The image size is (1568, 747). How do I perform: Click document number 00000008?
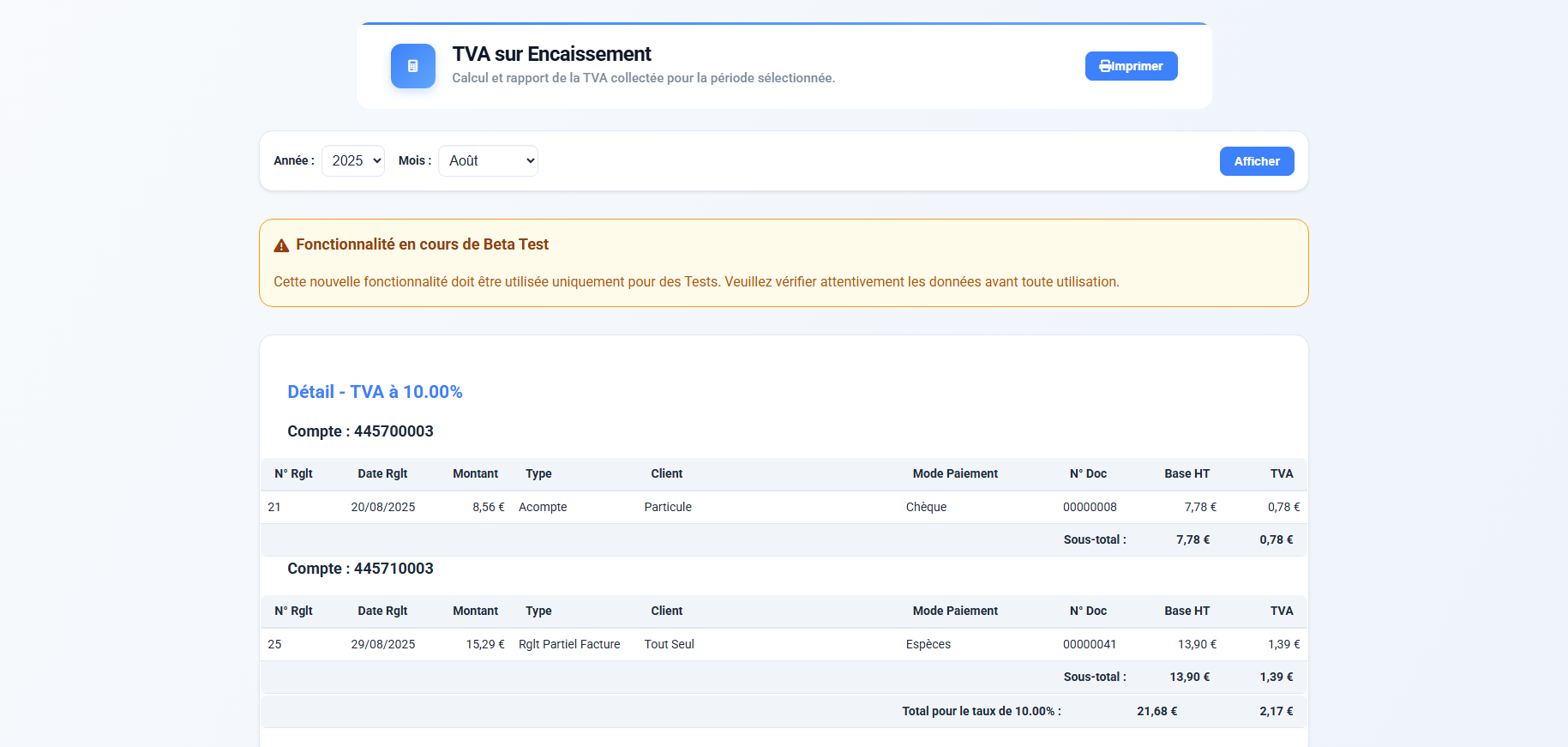click(x=1090, y=507)
